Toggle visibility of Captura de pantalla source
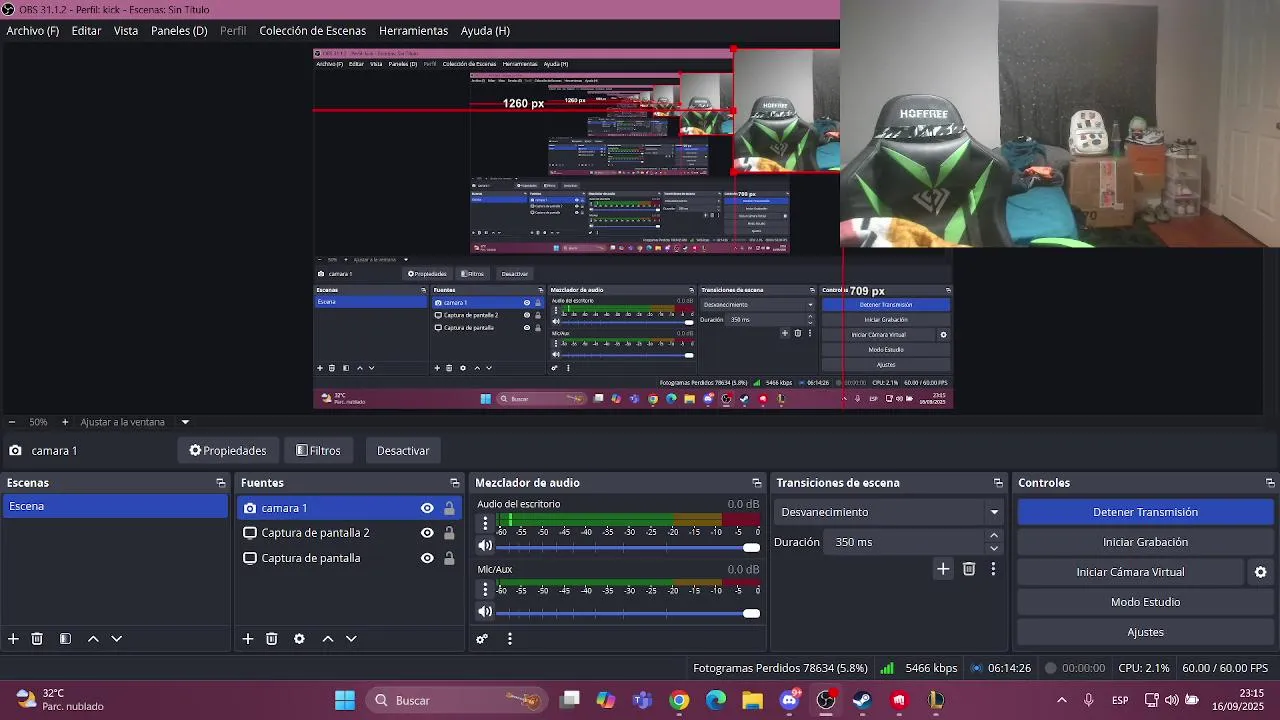1280x720 pixels. (427, 558)
